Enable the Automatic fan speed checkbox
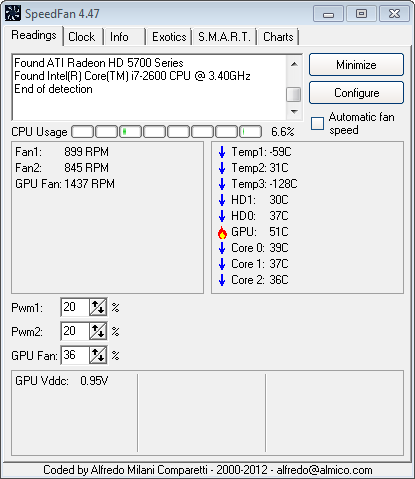This screenshot has height=479, width=415. [x=317, y=123]
